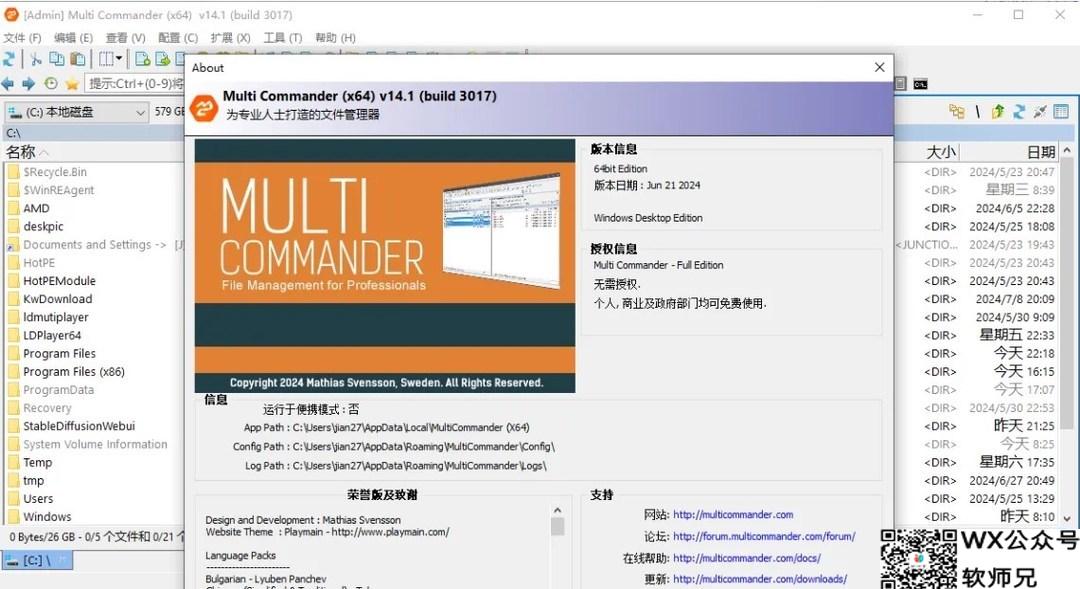Viewport: 1080px width, 589px height.
Task: Click the refresh icon in the main toolbar
Action: click(9, 59)
